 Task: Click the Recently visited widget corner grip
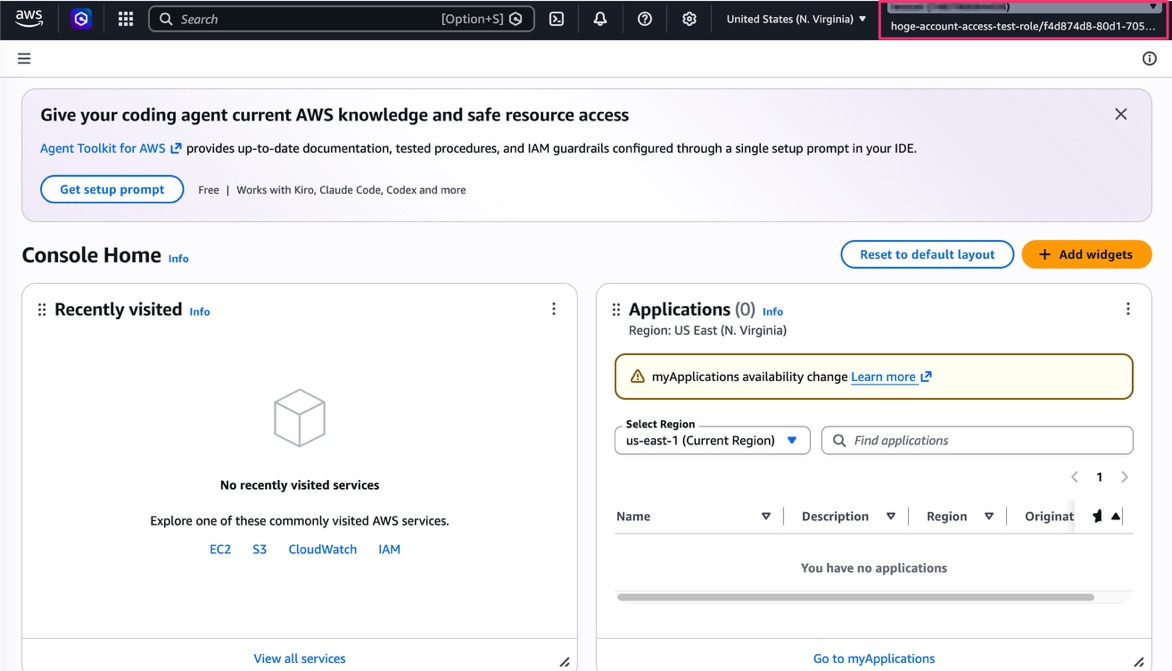coord(565,662)
